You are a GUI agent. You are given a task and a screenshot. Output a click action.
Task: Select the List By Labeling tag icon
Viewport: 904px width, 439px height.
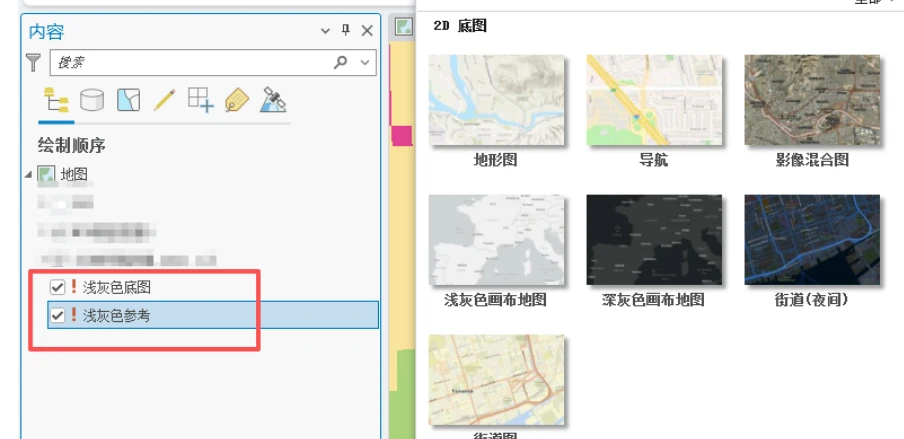point(237,100)
